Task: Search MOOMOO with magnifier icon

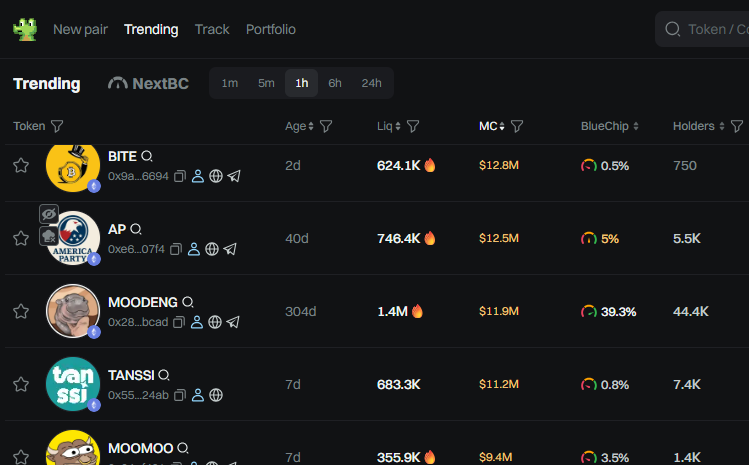Action: (x=183, y=448)
